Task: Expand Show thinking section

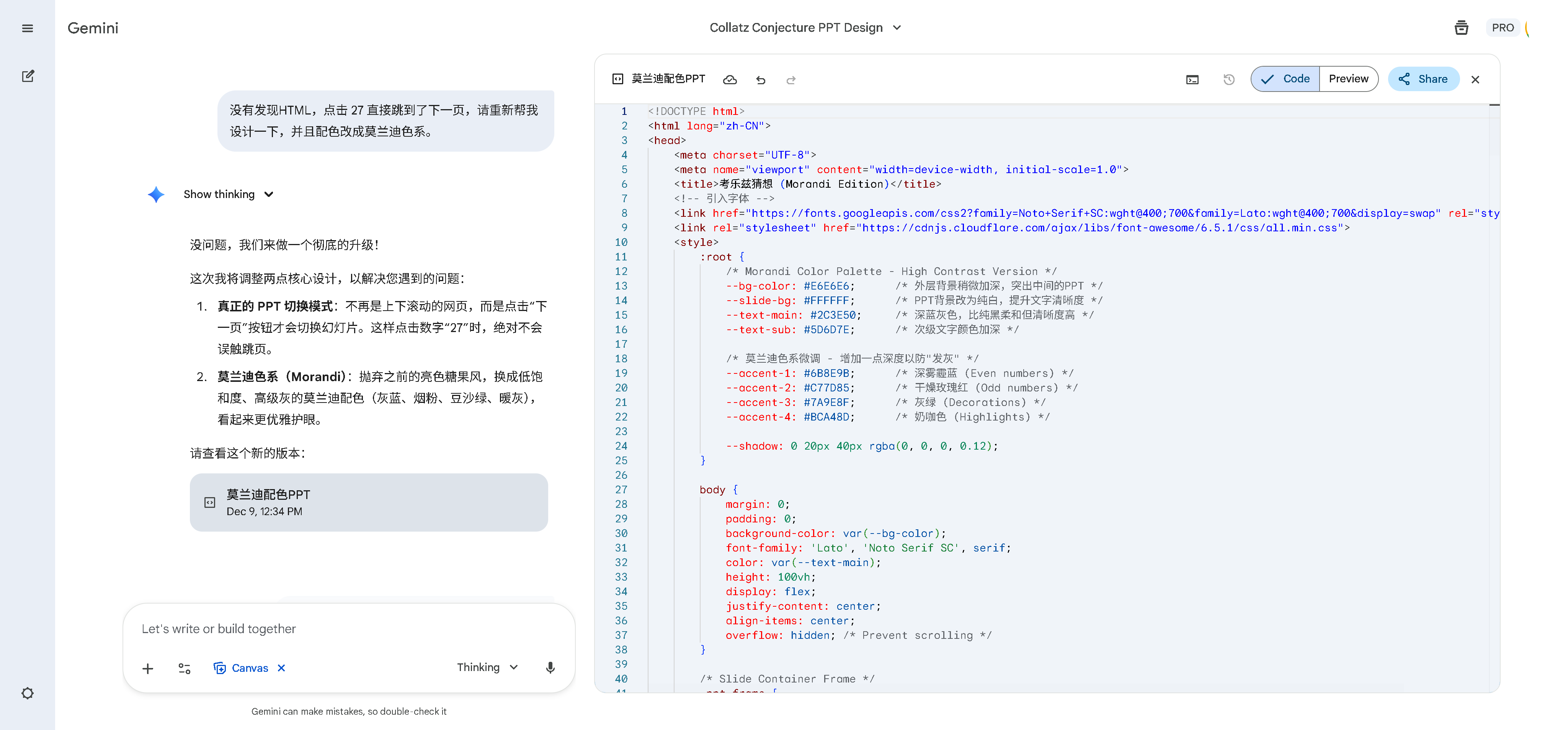Action: 228,194
